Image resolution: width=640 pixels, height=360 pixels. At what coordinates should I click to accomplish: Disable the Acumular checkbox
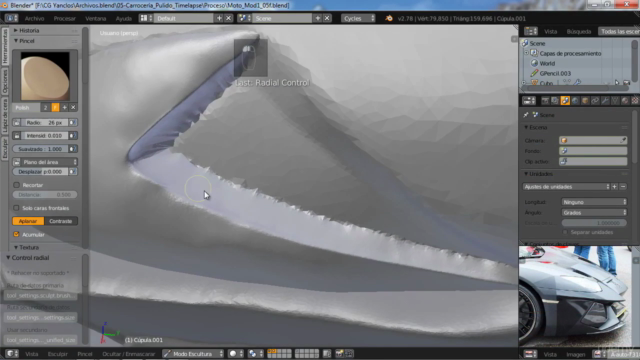16,235
